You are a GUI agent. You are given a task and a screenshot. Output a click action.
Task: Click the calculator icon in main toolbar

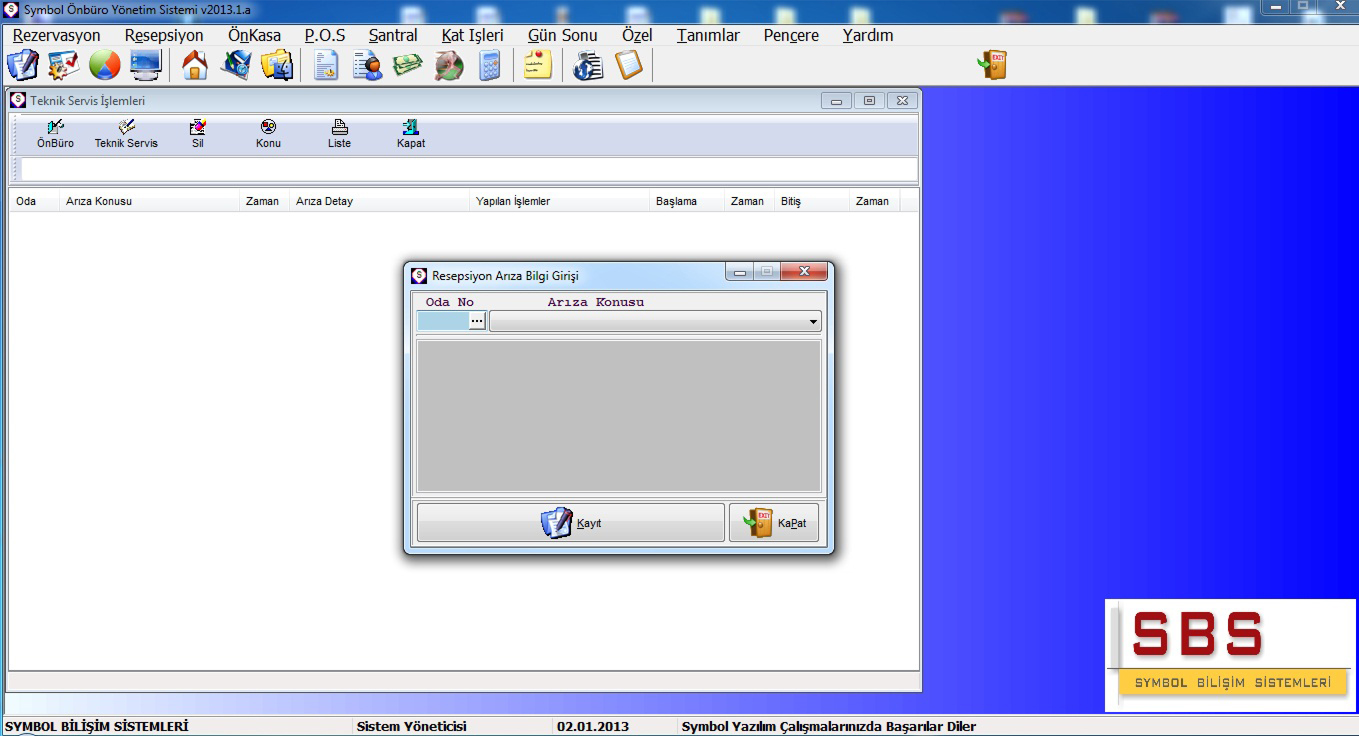tap(489, 65)
